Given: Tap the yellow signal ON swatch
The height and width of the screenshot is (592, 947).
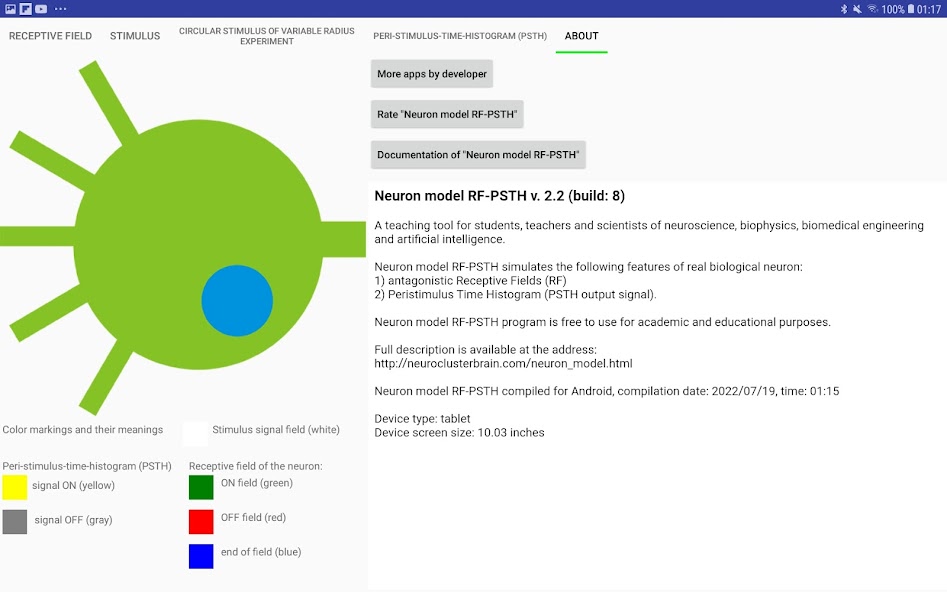Looking at the screenshot, I should pos(15,487).
